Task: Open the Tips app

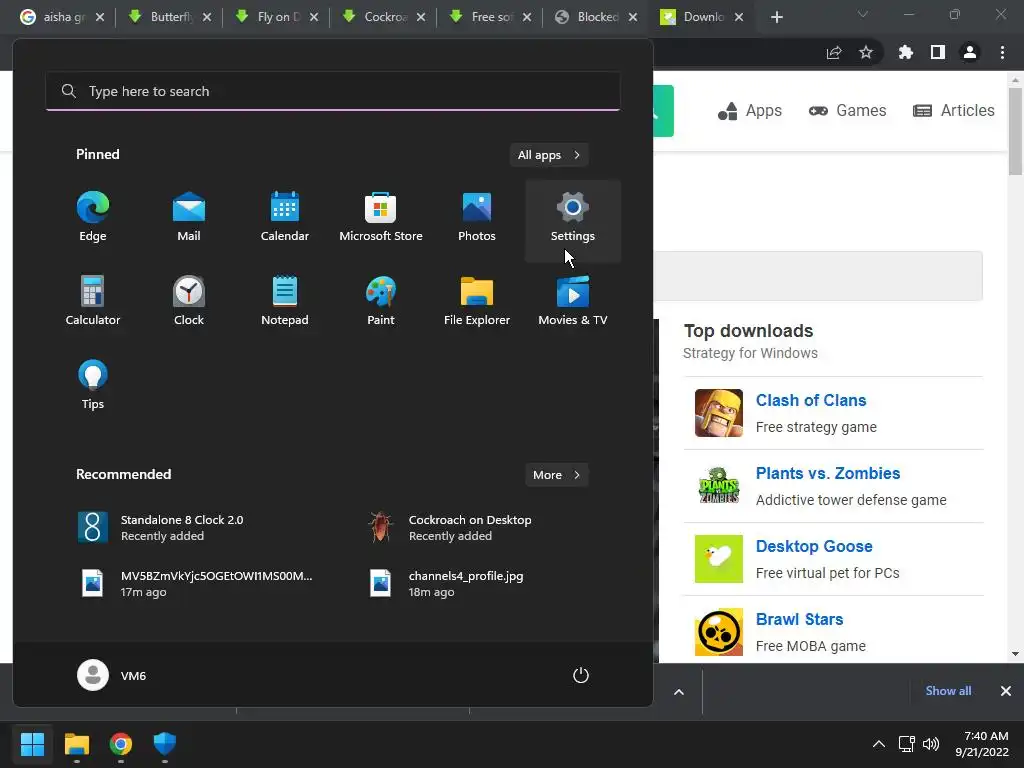Action: point(93,385)
